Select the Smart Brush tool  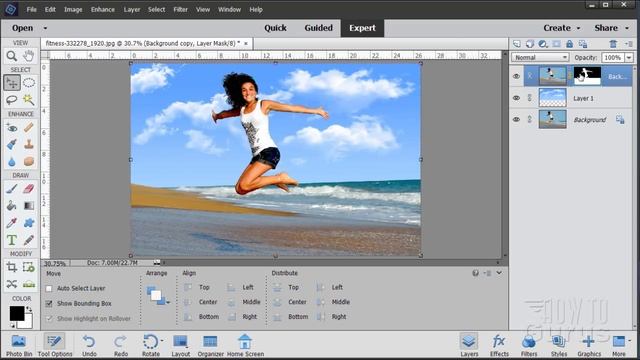click(11, 144)
